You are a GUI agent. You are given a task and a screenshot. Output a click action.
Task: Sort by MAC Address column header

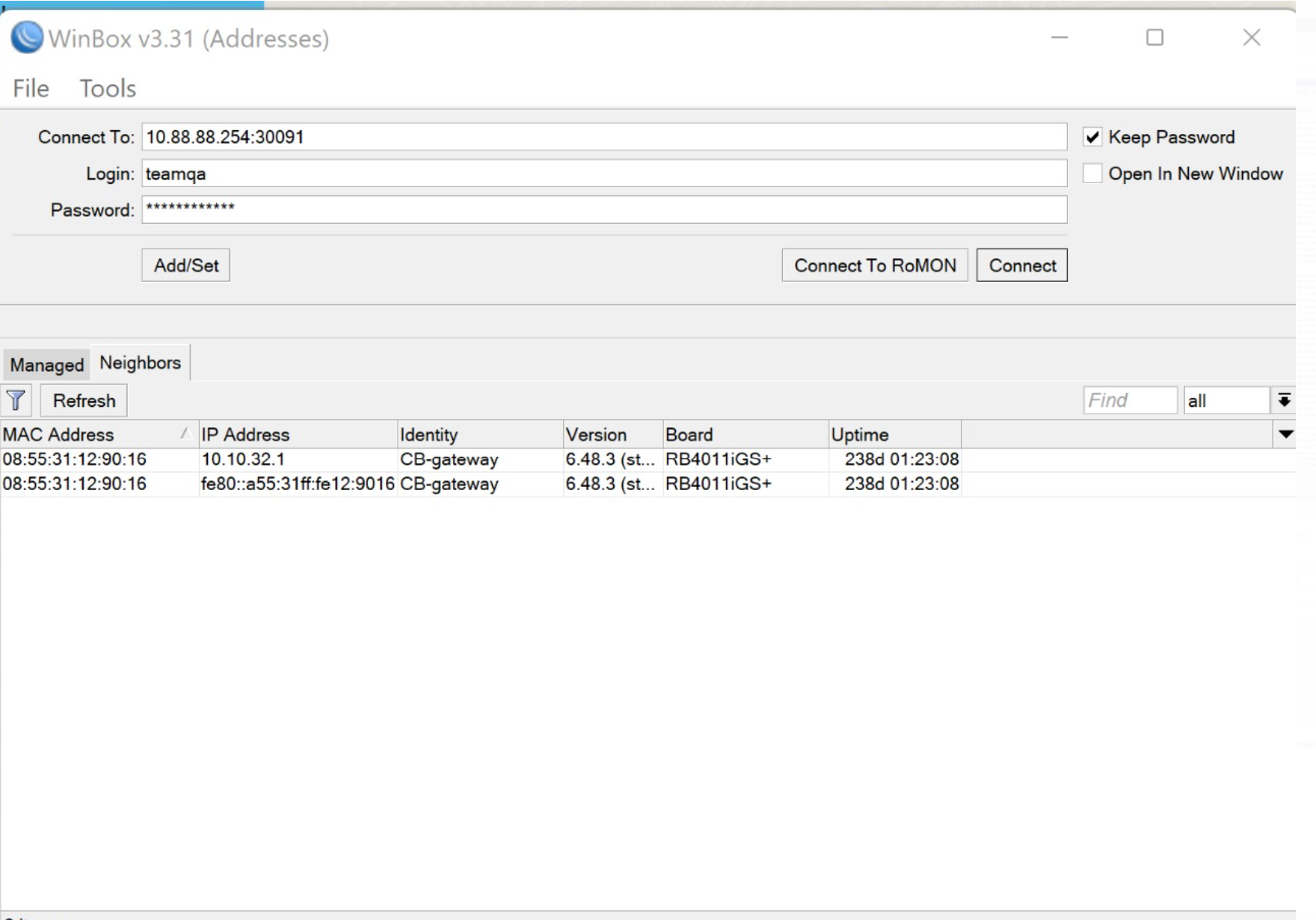pos(99,435)
